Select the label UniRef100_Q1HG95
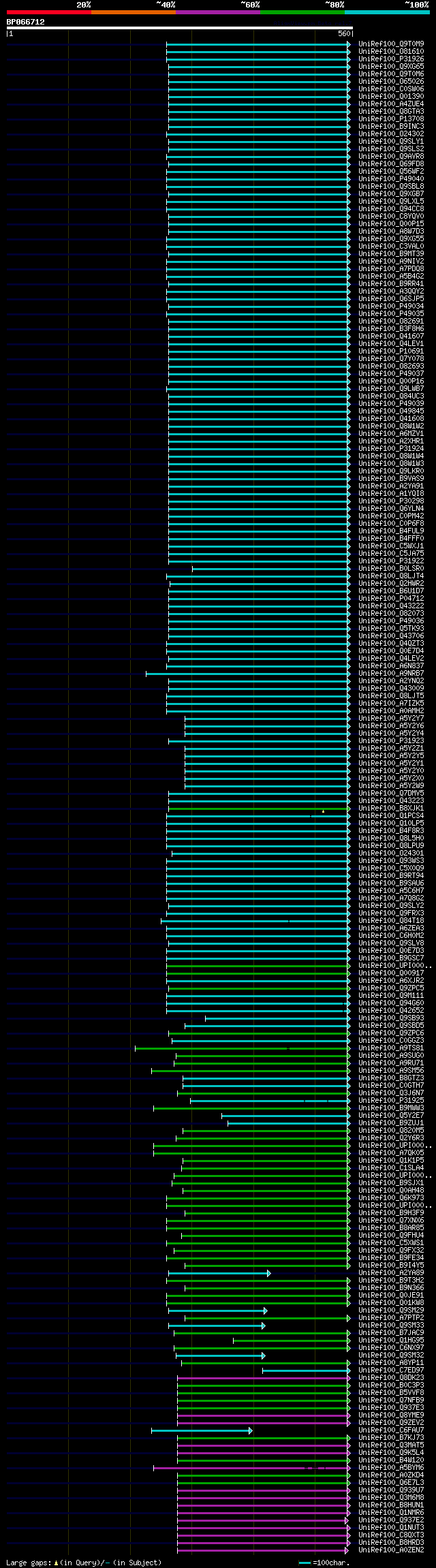This screenshot has height=1568, width=436. 391,1340
